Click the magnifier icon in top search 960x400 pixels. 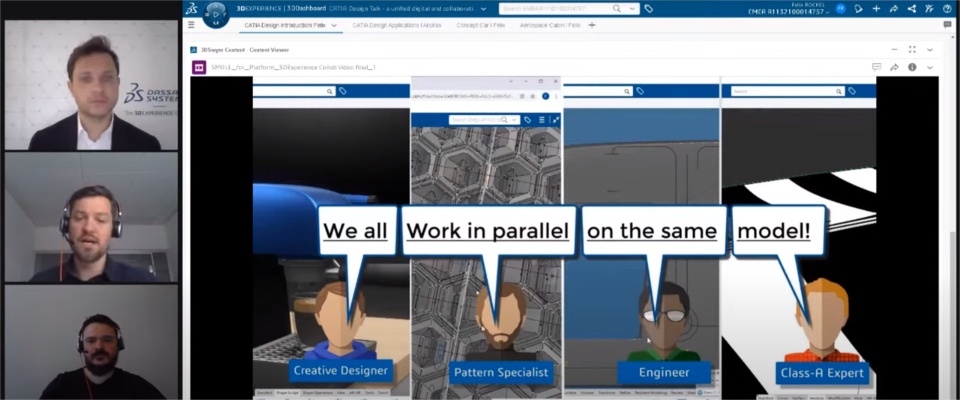coord(617,9)
